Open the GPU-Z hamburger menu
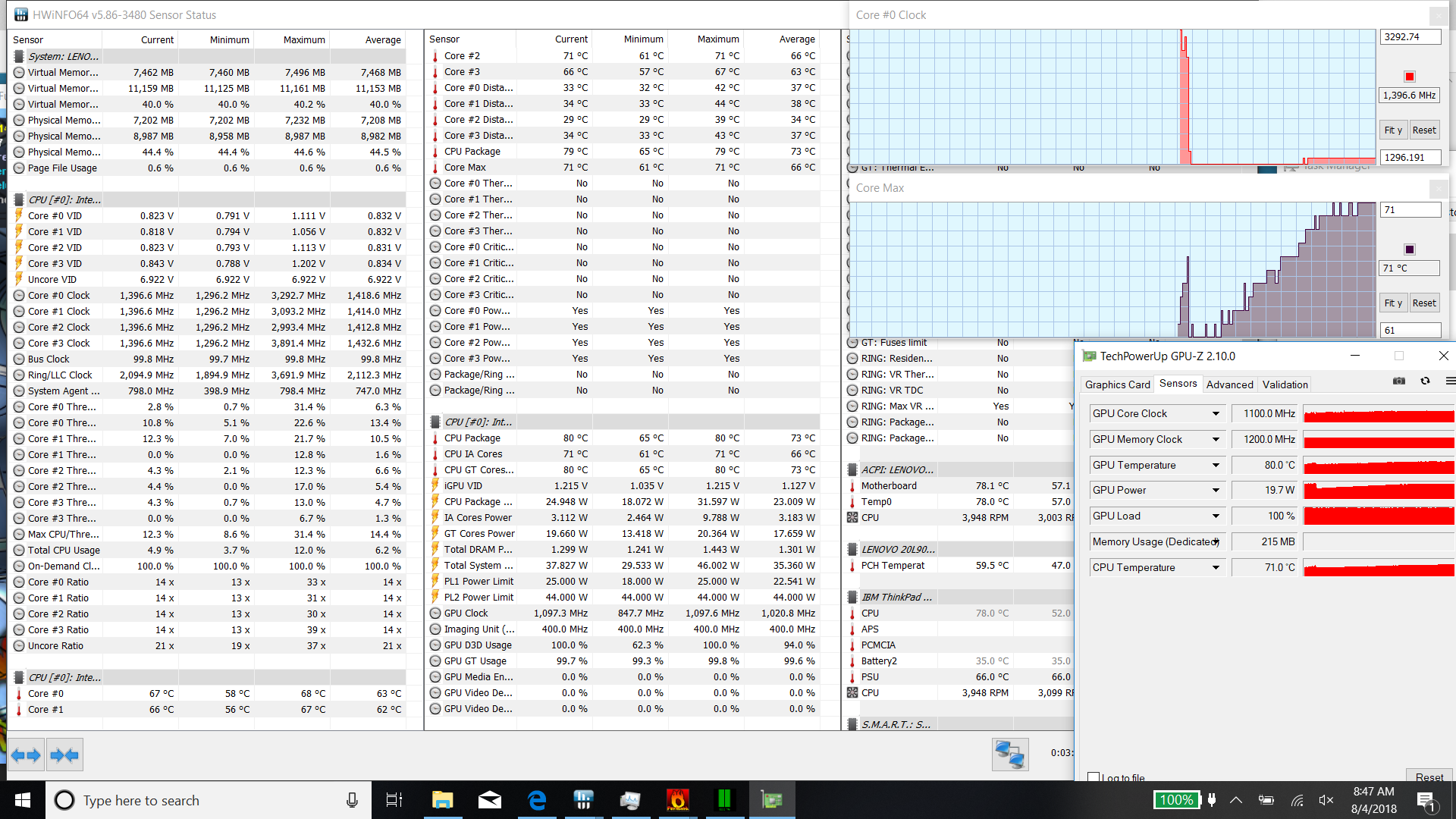 point(1450,381)
